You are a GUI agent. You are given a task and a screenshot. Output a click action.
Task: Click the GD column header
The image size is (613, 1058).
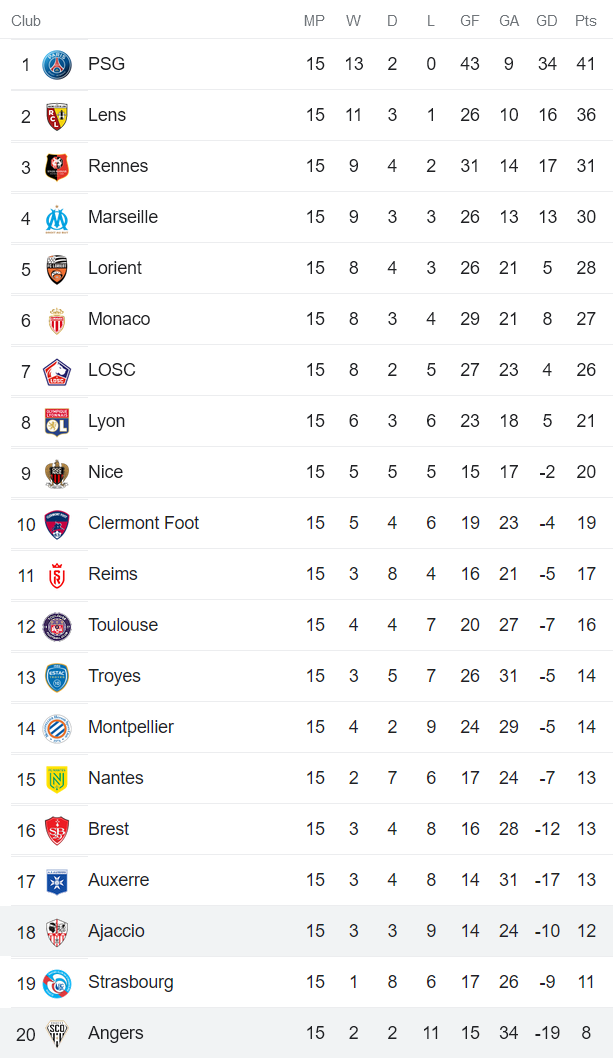pyautogui.click(x=547, y=21)
